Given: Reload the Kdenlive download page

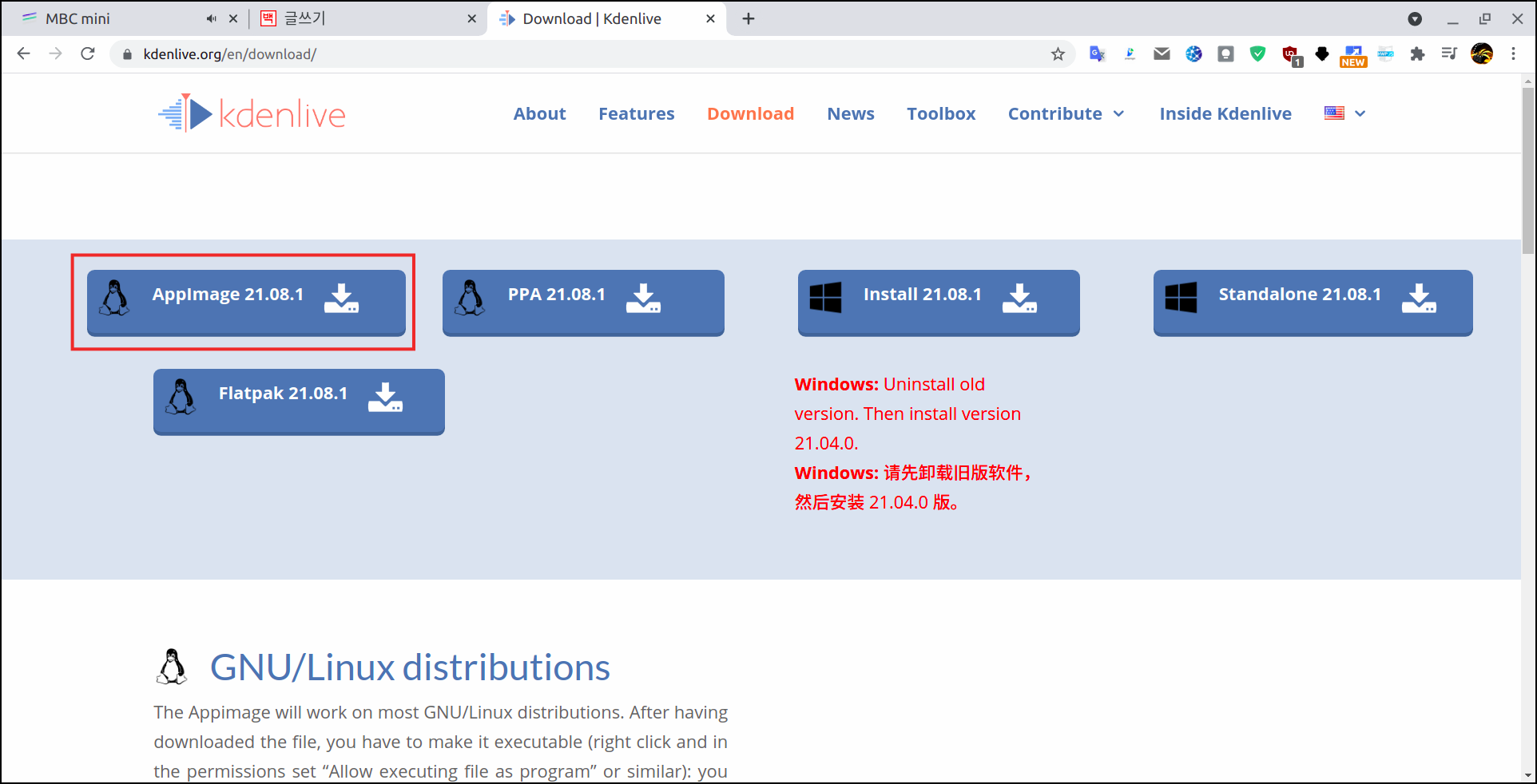Looking at the screenshot, I should (88, 53).
